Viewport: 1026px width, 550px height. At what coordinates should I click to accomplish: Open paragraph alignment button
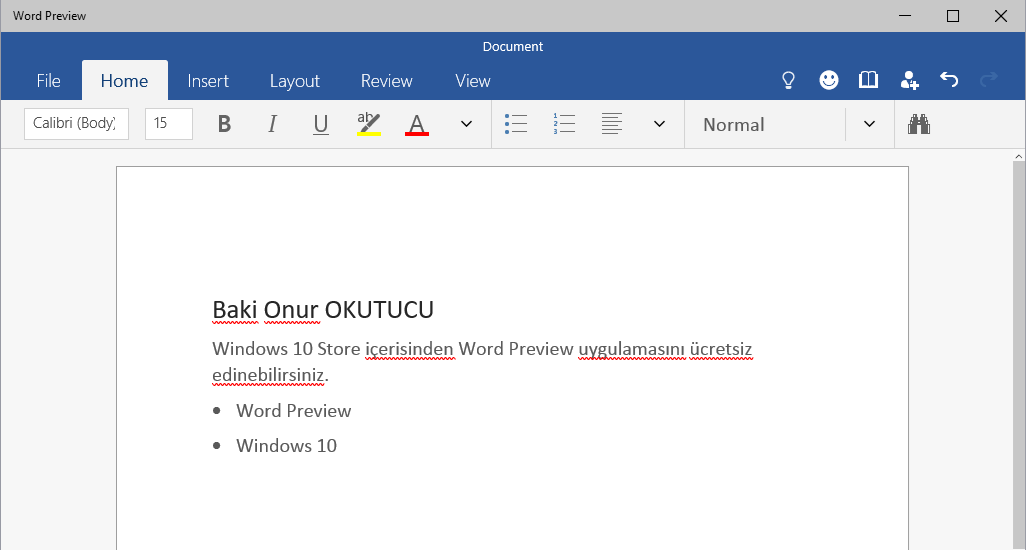click(x=612, y=124)
